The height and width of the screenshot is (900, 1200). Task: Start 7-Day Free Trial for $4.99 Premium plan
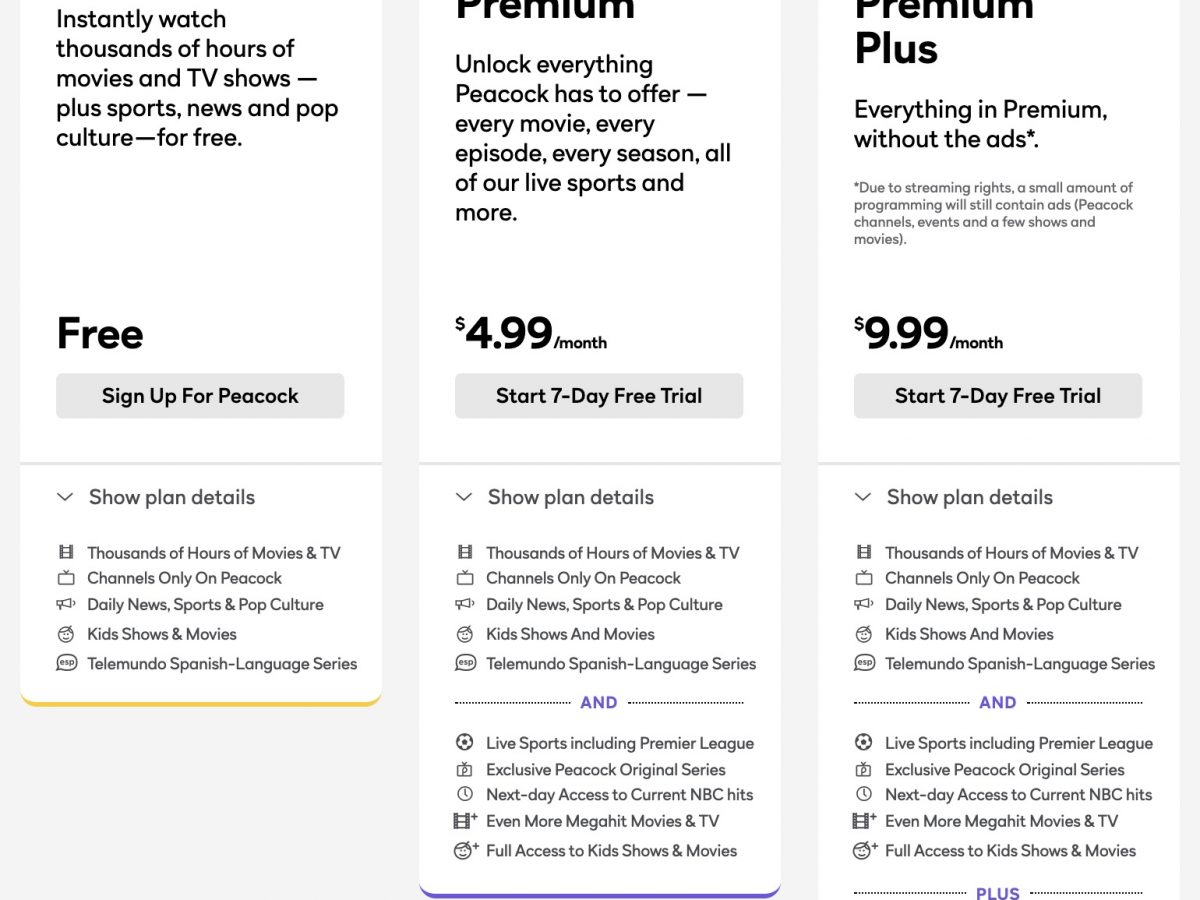coord(598,396)
